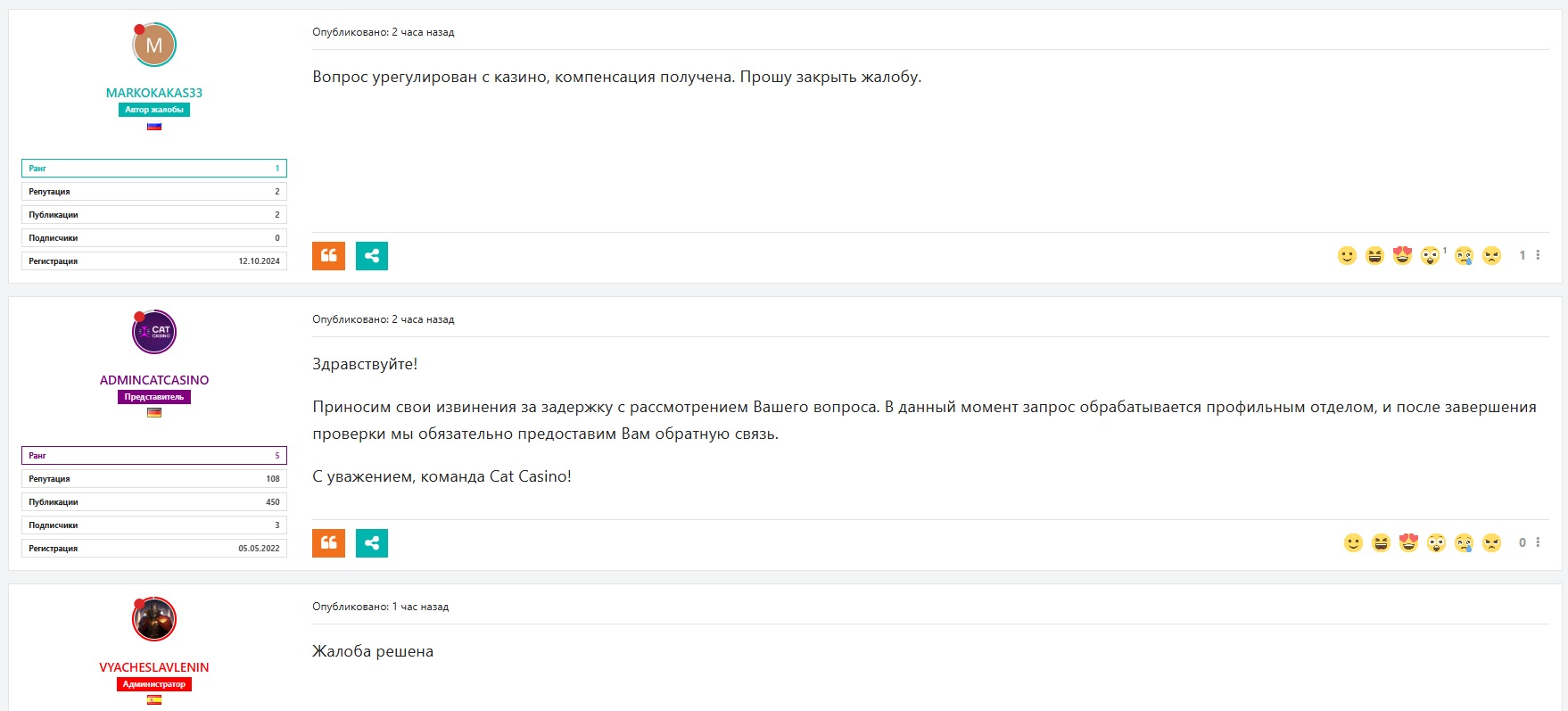This screenshot has width=1568, height=711.
Task: Click the quote button on MARKOKAKAS33's post
Action: pos(328,256)
